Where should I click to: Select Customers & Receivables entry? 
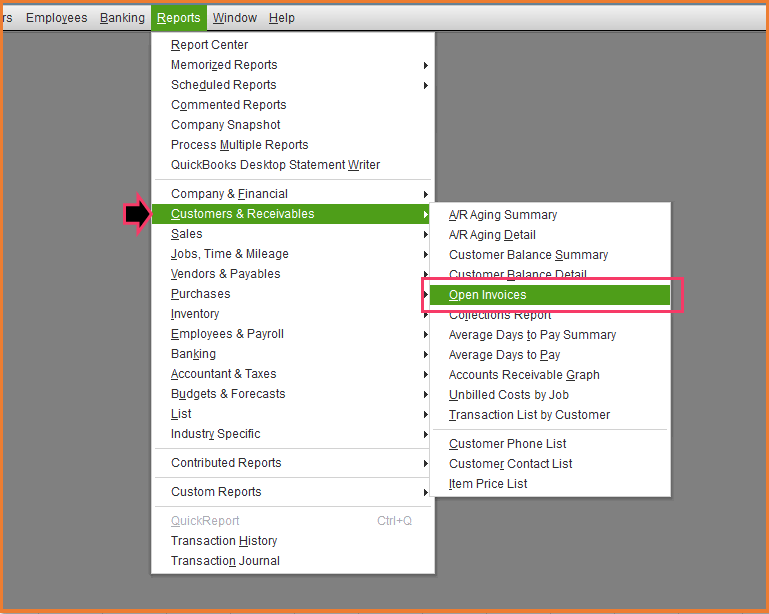tap(291, 214)
